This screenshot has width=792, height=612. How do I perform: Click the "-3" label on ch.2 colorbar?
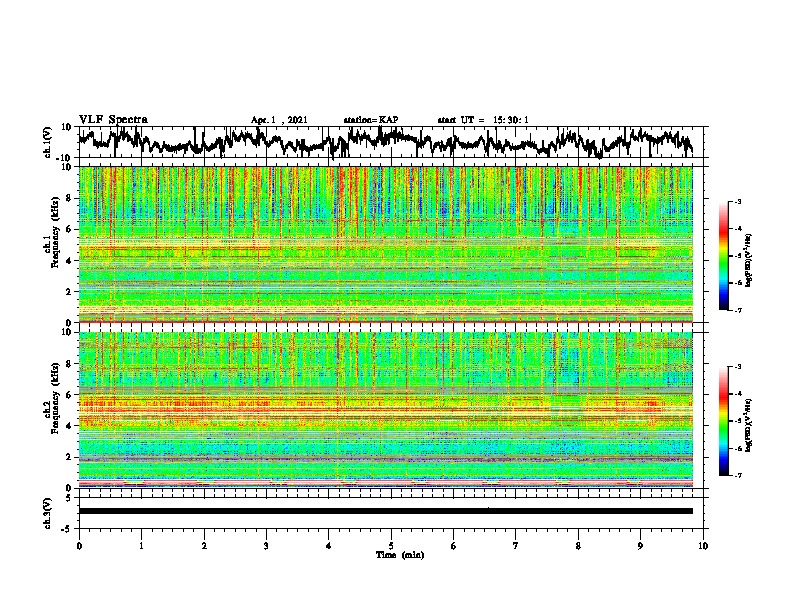737,367
